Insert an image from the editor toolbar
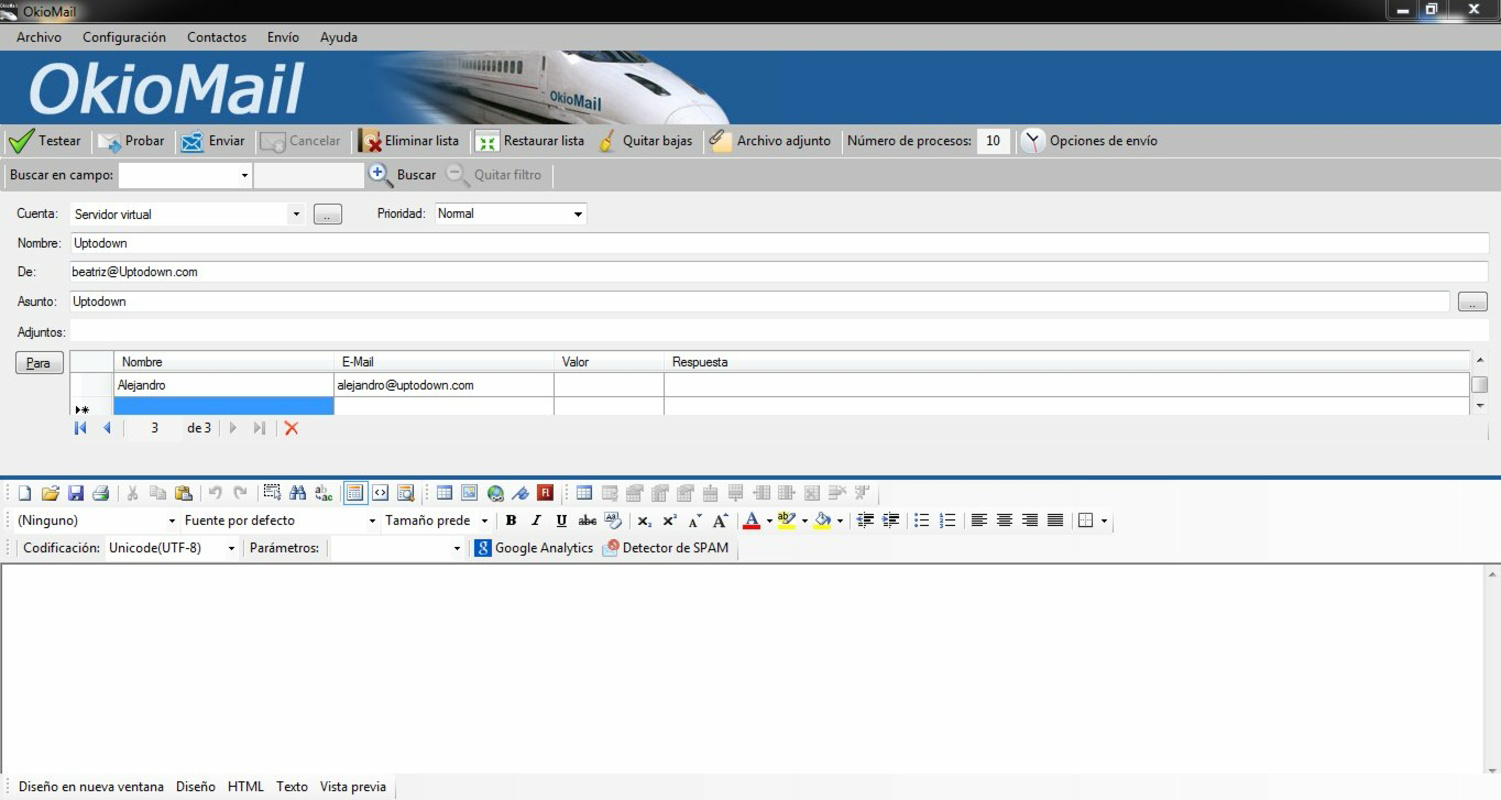The image size is (1501, 800). (x=469, y=493)
